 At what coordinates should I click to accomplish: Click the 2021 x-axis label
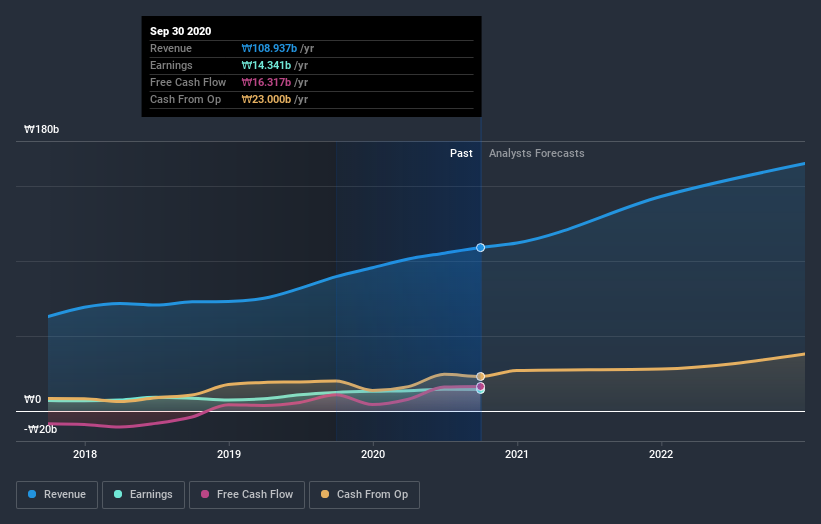pyautogui.click(x=517, y=454)
